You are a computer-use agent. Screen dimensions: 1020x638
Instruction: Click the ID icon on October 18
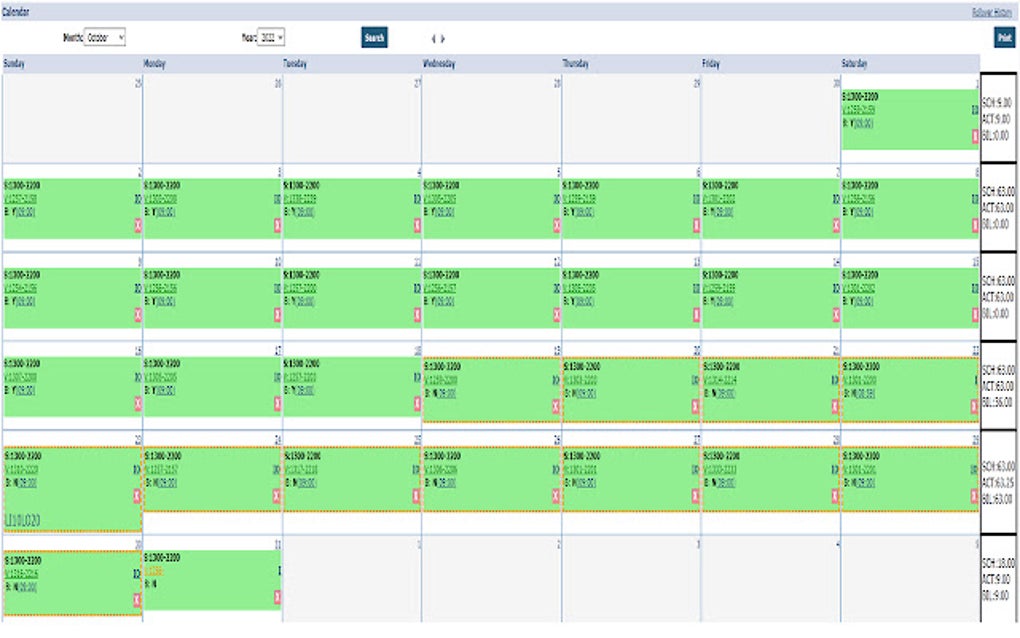click(417, 378)
